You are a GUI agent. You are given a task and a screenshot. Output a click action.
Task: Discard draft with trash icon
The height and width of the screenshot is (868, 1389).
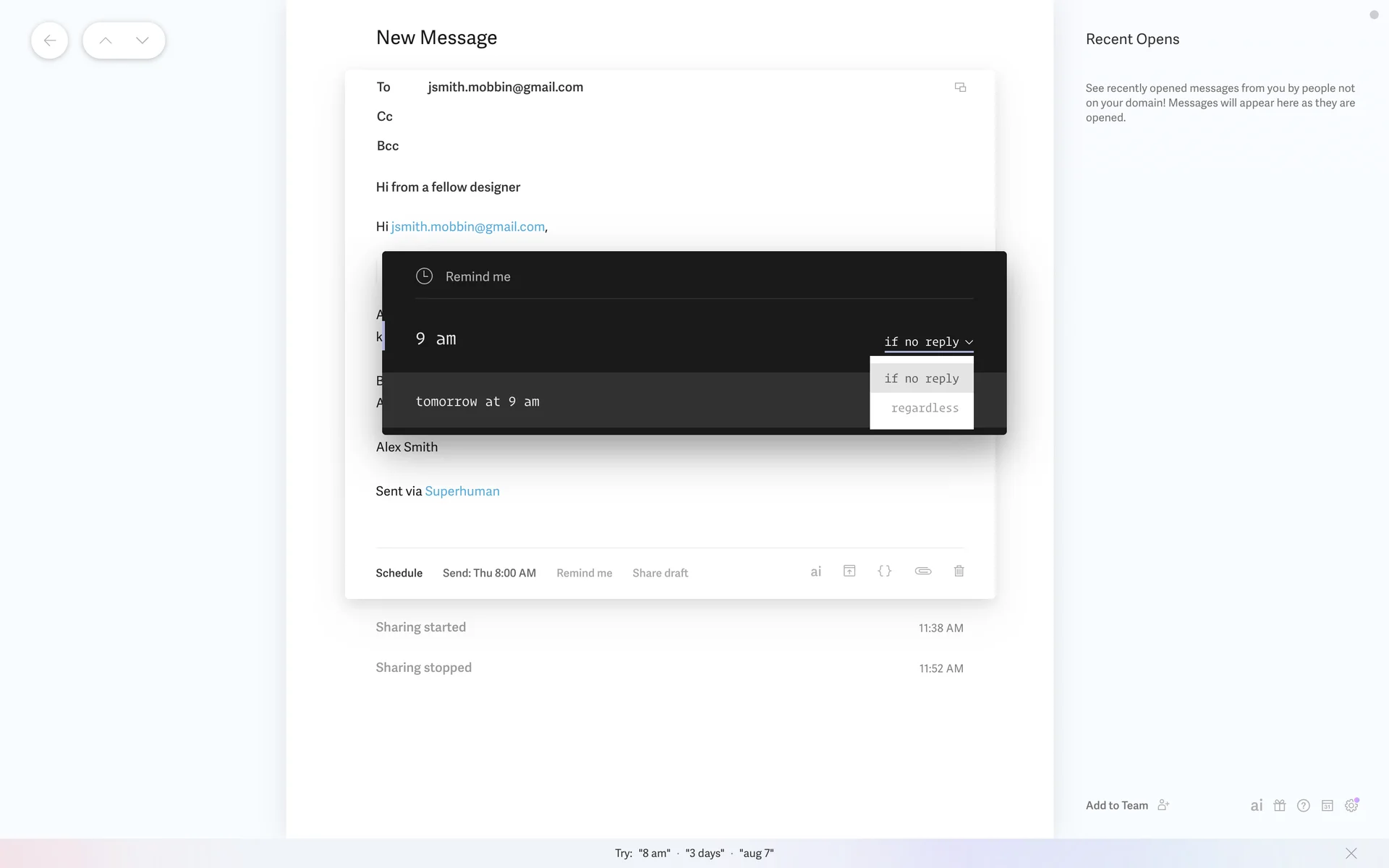click(959, 571)
